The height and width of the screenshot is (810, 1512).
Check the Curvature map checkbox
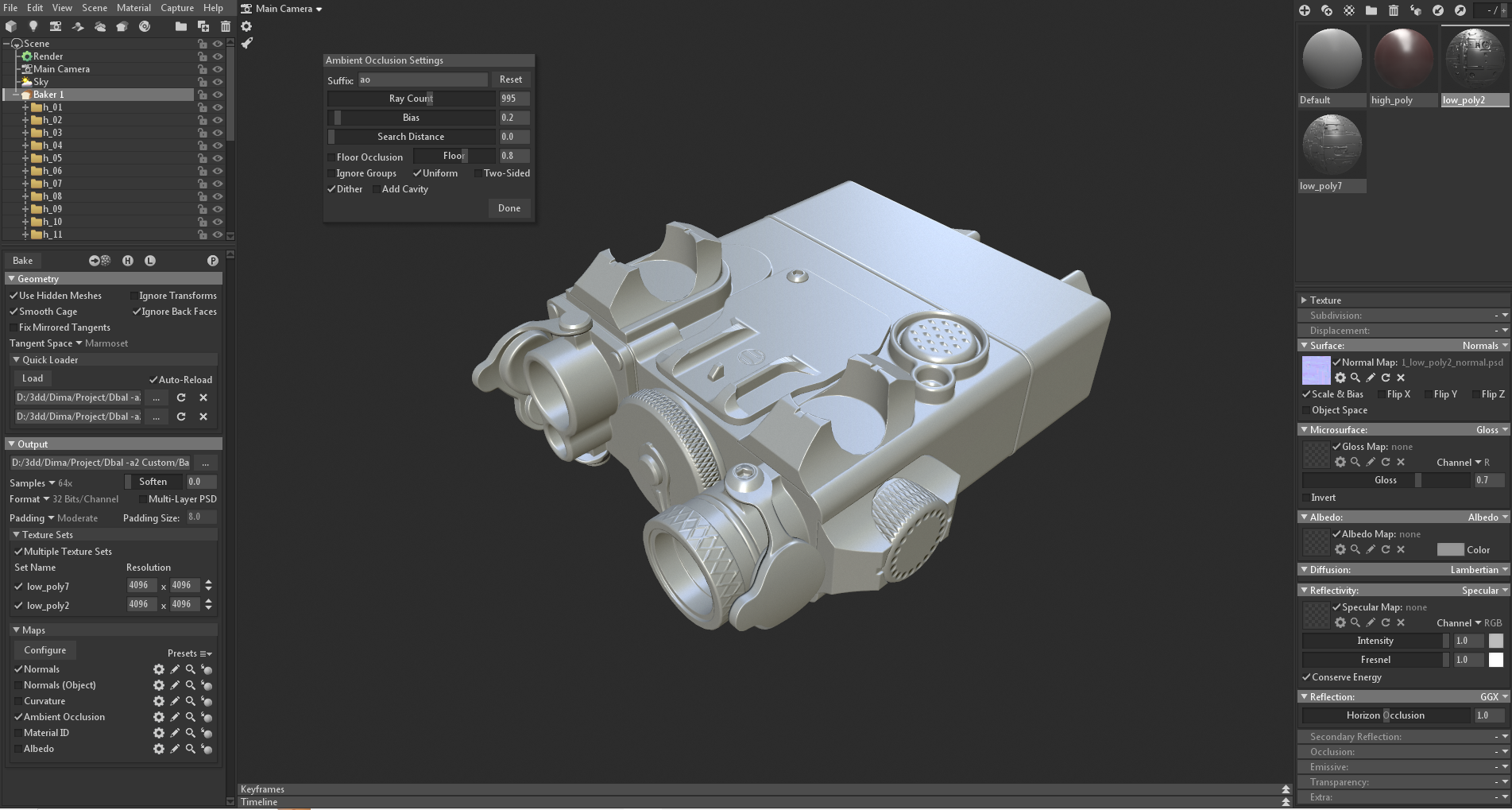[18, 701]
